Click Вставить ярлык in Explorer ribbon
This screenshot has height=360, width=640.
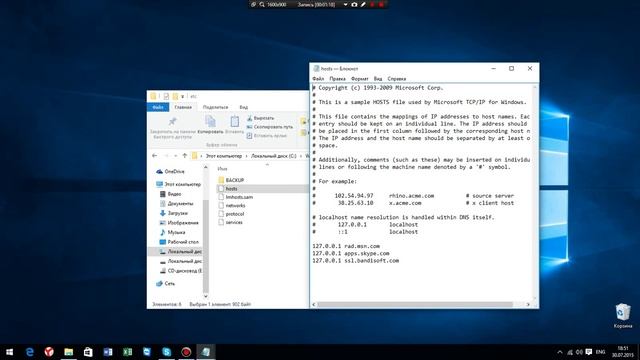click(x=267, y=136)
